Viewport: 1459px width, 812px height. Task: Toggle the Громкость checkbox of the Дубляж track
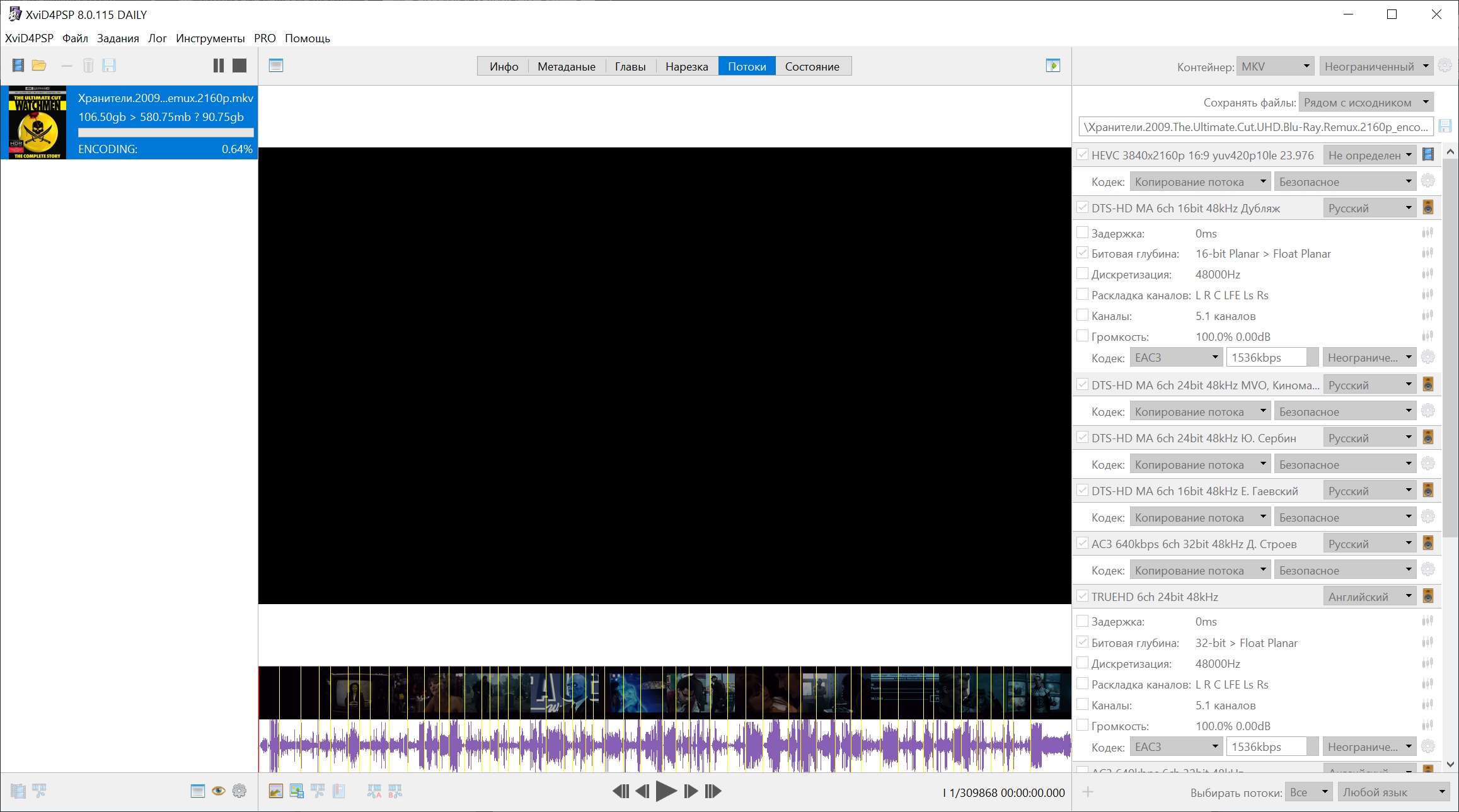click(x=1082, y=336)
